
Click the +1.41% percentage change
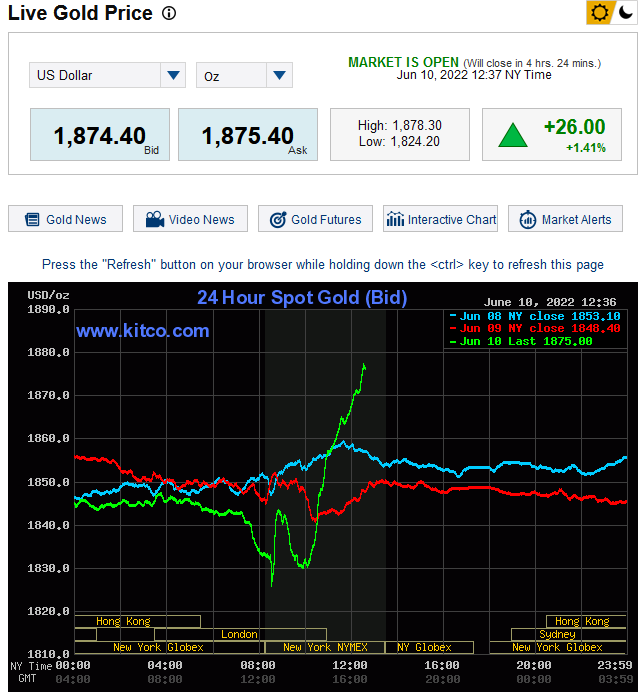tap(586, 148)
